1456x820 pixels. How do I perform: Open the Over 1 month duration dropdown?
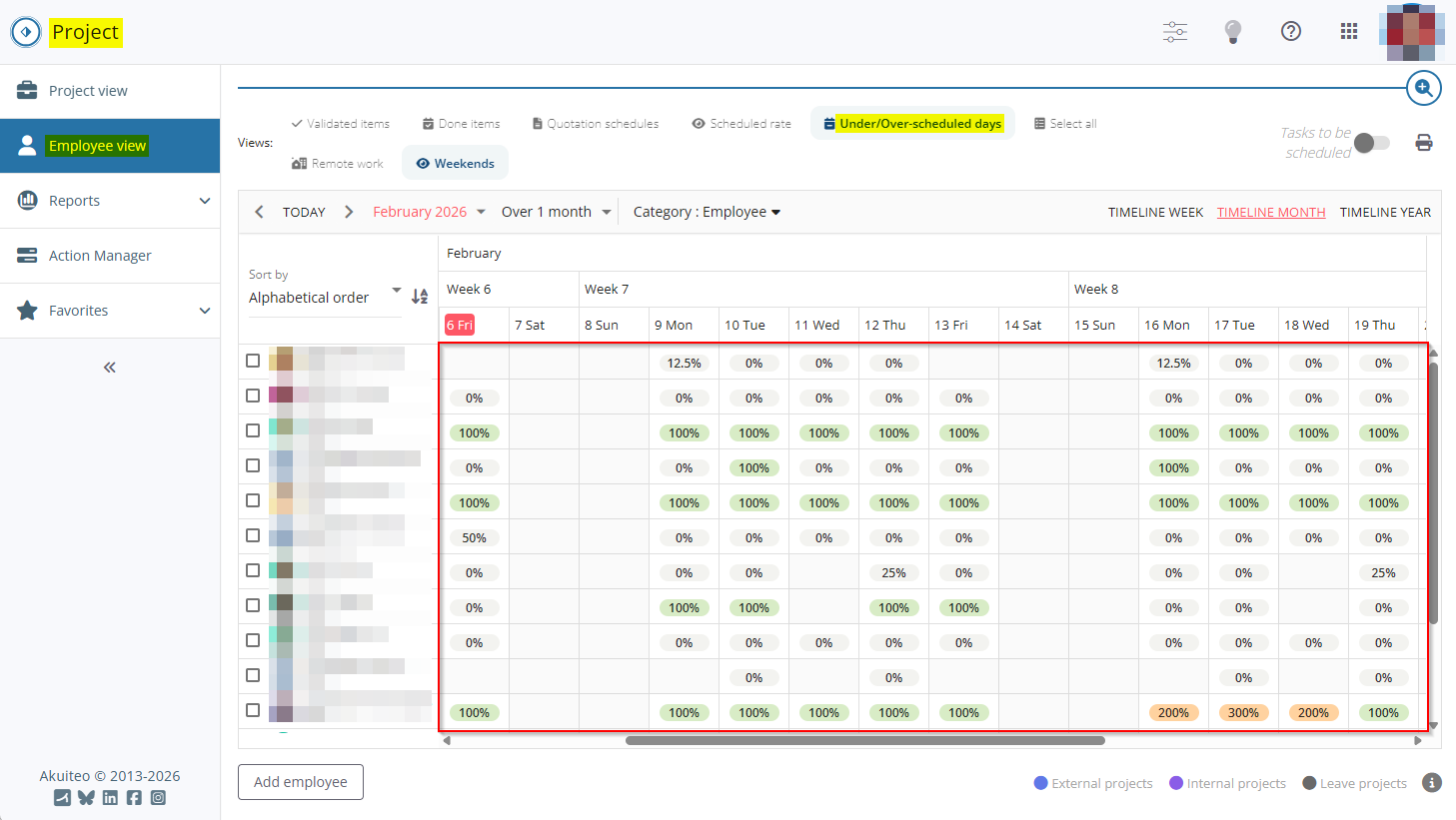[556, 212]
